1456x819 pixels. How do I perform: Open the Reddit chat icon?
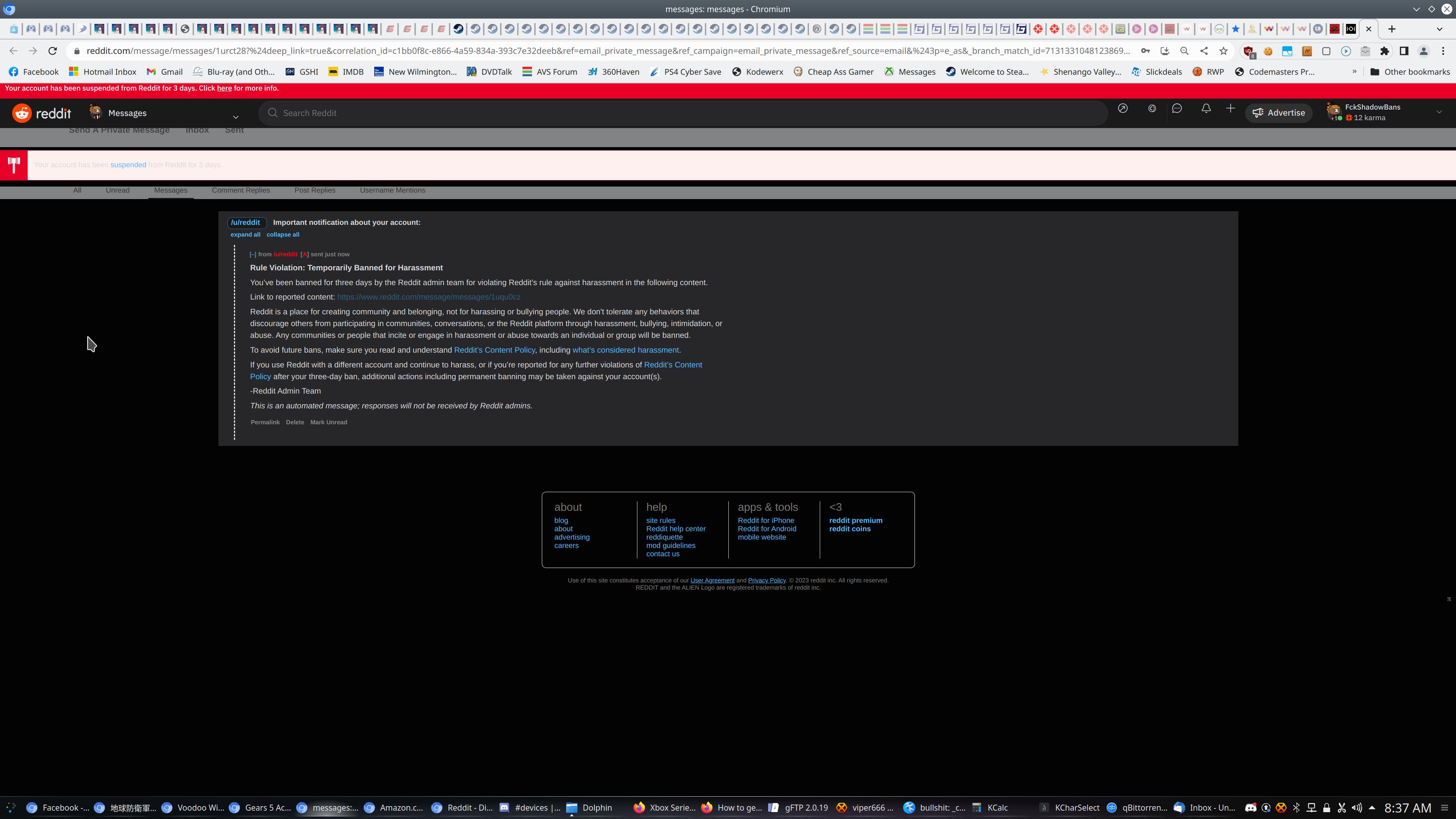pyautogui.click(x=1177, y=108)
